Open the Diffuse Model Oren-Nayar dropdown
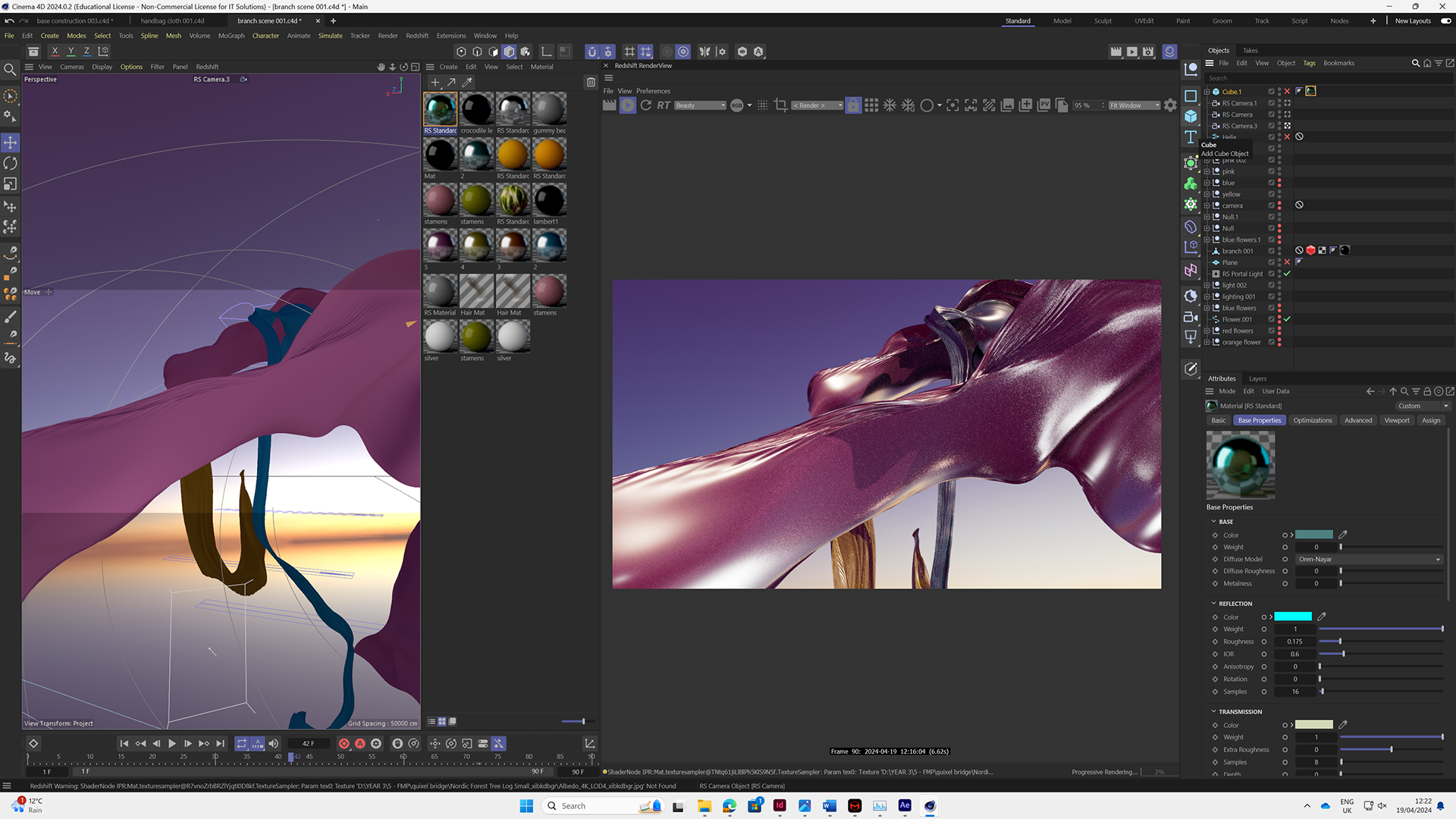This screenshot has height=819, width=1456. point(1369,560)
